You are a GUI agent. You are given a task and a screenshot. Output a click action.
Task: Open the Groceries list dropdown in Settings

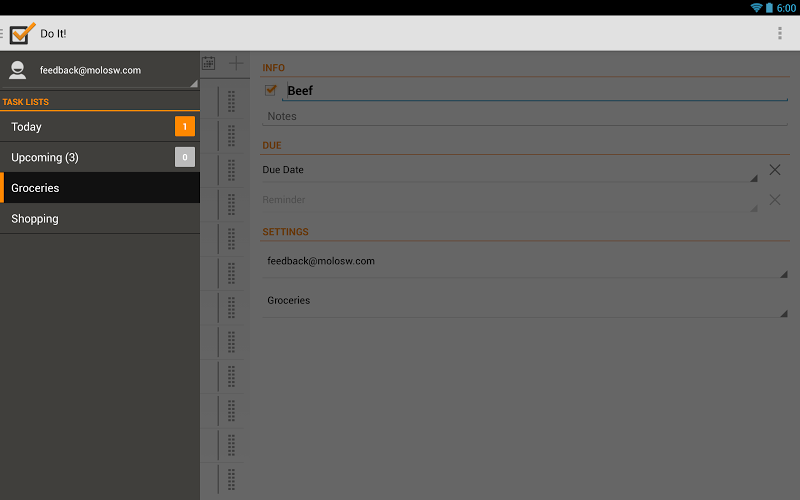pos(525,301)
